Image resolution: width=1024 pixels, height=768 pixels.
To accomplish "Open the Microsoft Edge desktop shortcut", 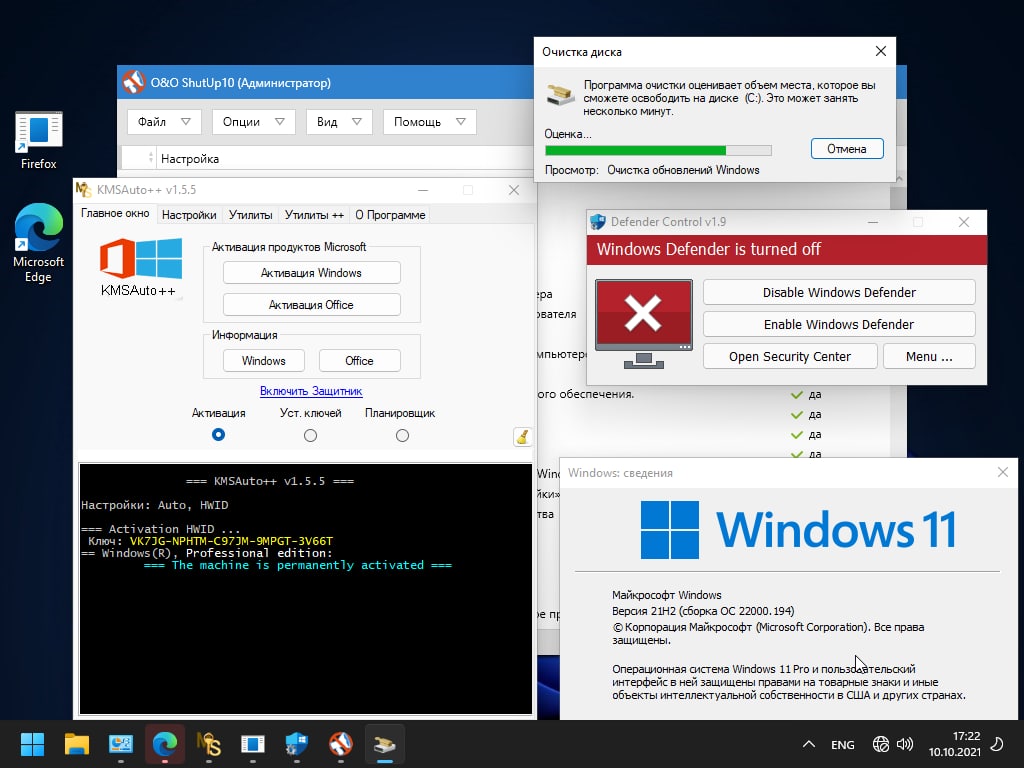I will [x=39, y=243].
